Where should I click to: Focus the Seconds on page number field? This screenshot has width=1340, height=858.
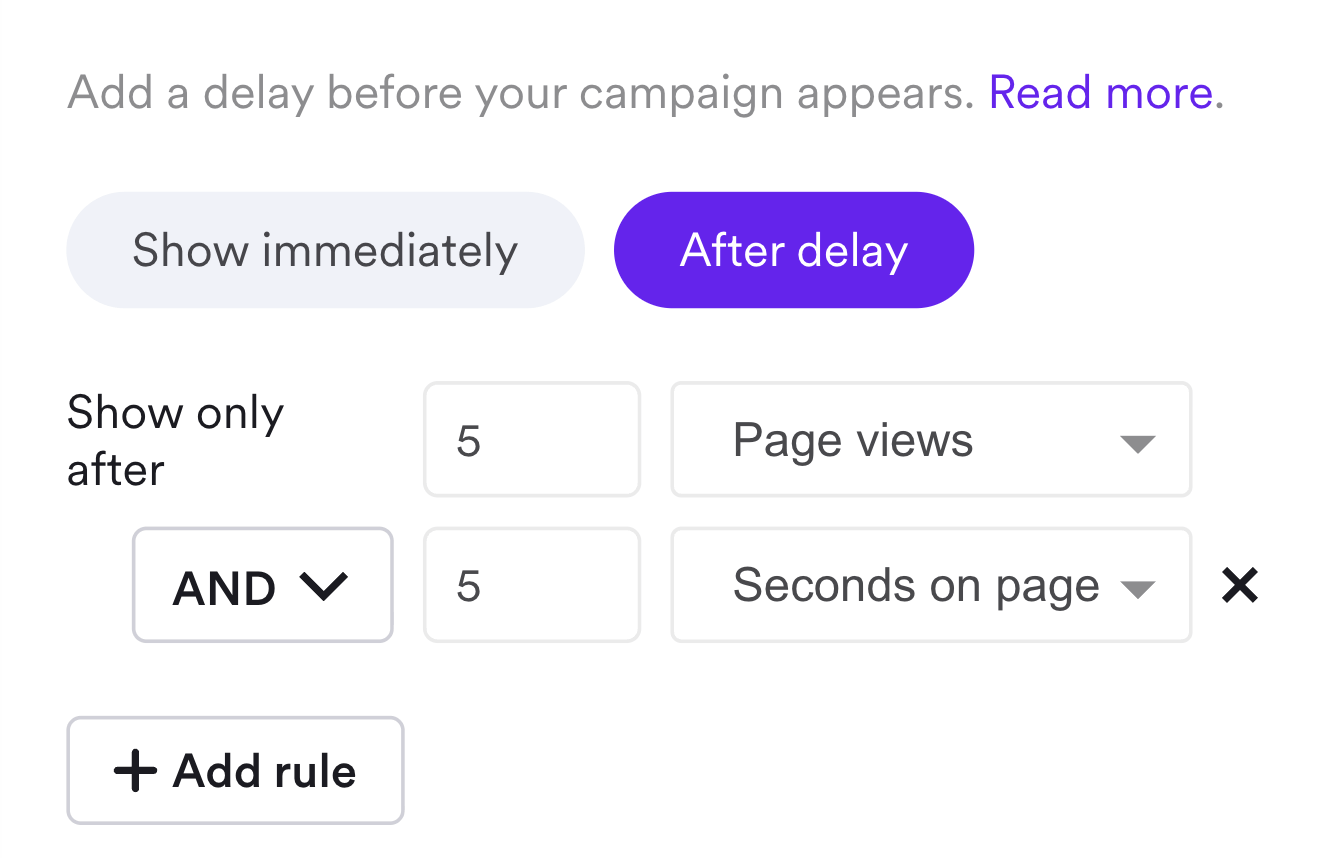[531, 586]
